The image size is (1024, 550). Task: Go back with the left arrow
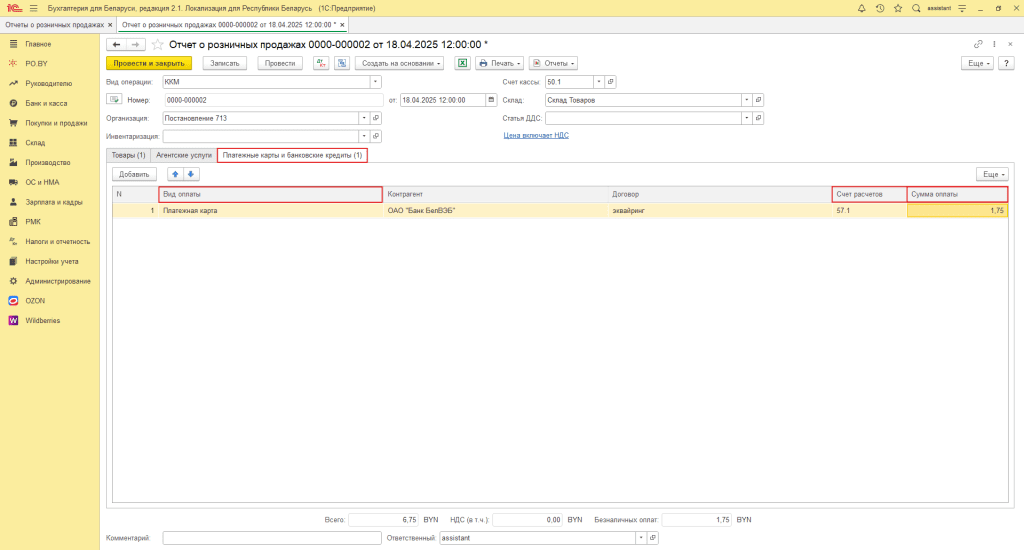click(116, 44)
